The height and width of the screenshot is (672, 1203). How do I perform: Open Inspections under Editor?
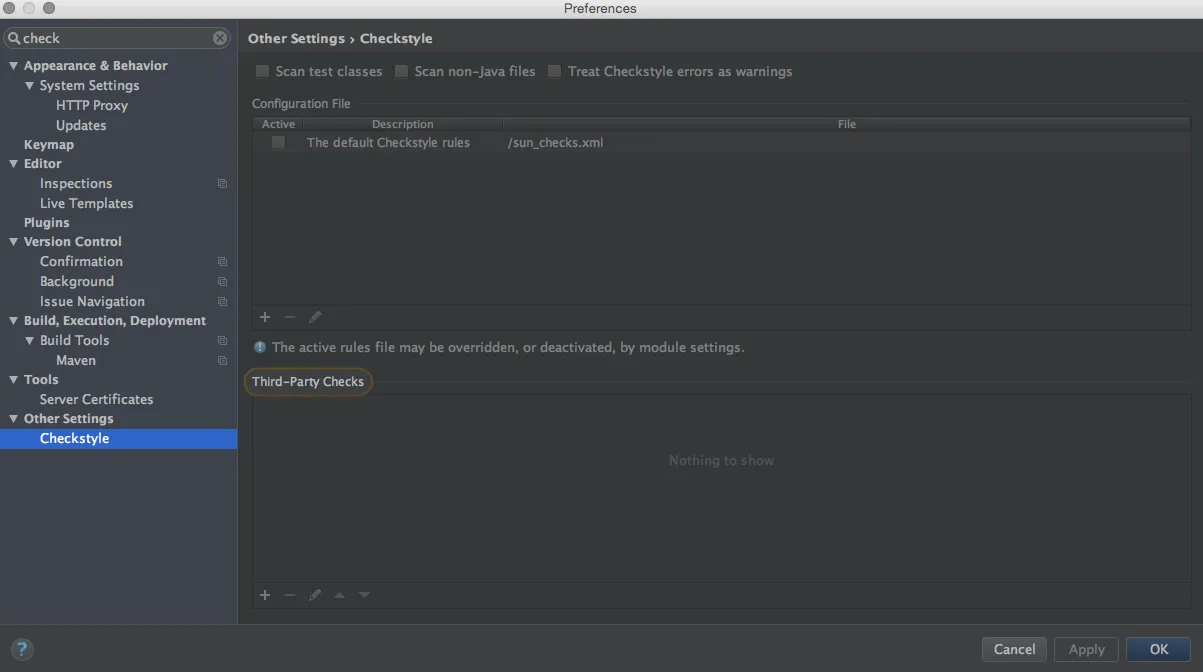point(76,183)
